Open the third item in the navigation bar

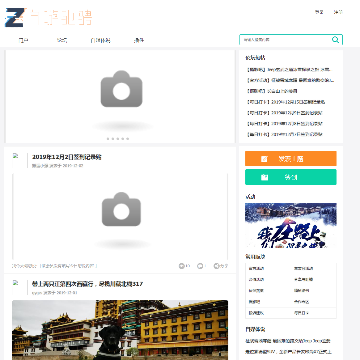coord(100,40)
